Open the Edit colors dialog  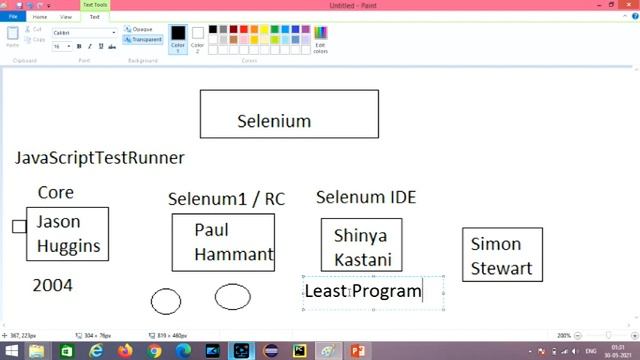click(320, 40)
